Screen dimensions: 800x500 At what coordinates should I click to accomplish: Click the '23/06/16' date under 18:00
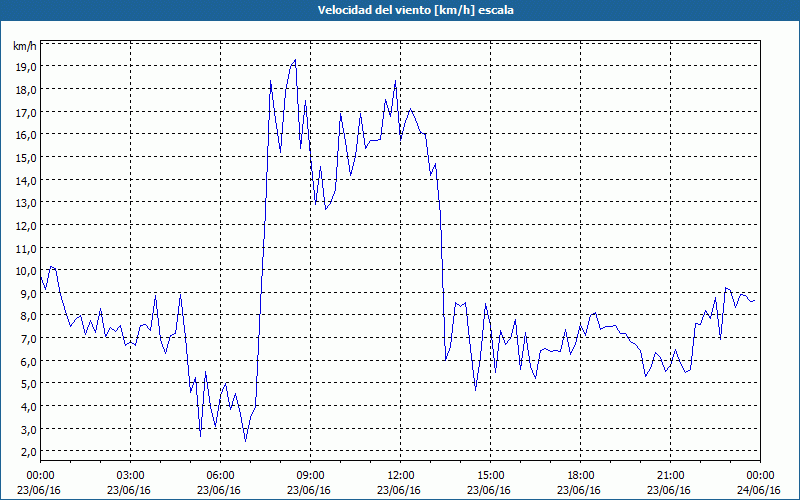click(579, 490)
